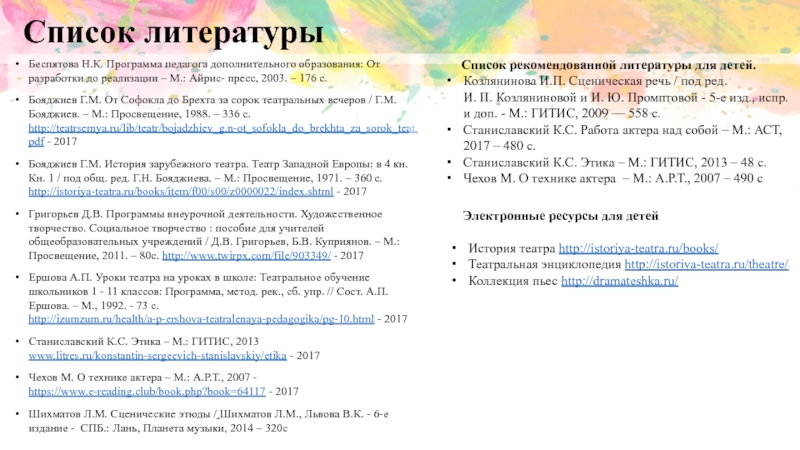Click left-column 'Станиславский К.С. Этика – М.: ГИТИС, 2013'
The image size is (800, 450).
click(143, 341)
